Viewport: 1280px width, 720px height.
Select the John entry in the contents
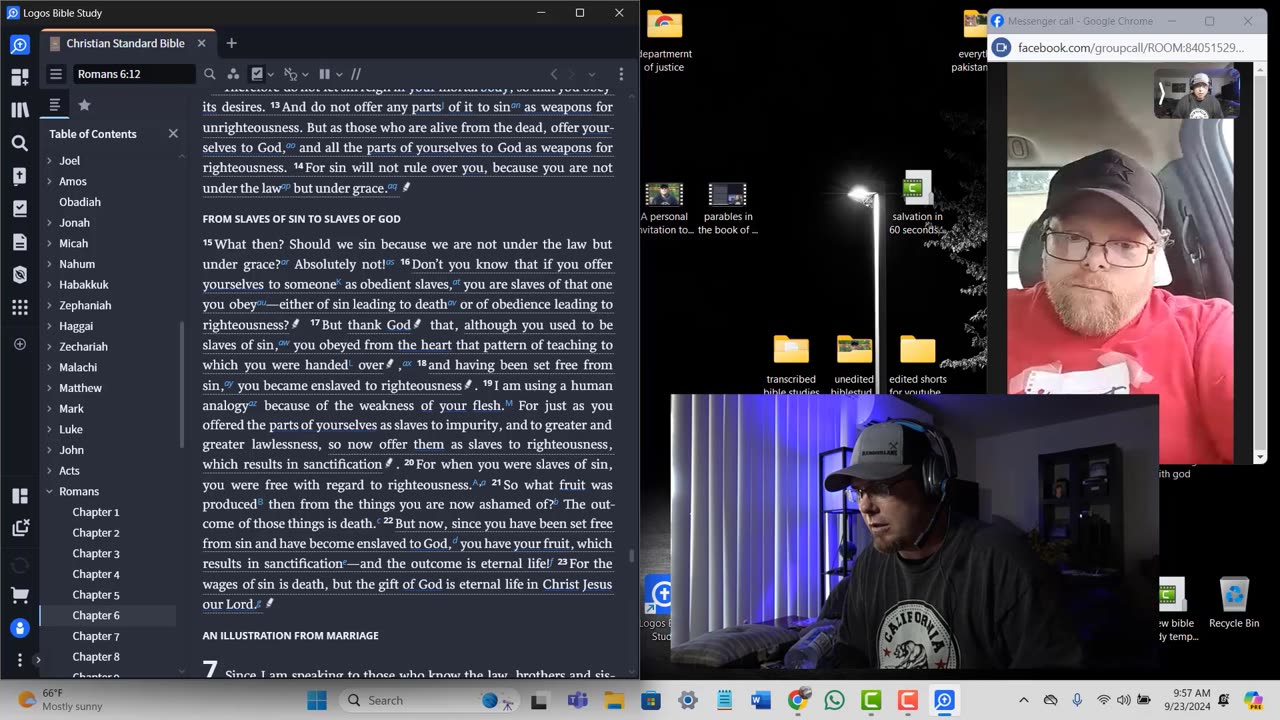(x=71, y=450)
